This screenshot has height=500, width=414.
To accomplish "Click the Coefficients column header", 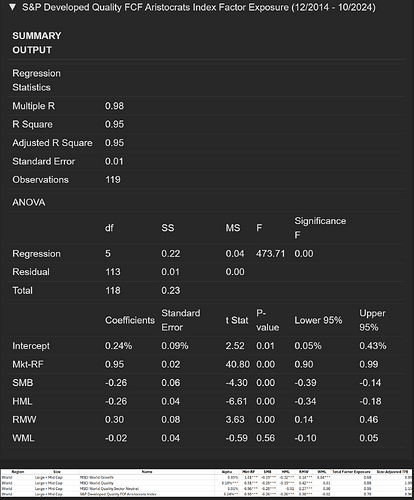I will click(130, 320).
